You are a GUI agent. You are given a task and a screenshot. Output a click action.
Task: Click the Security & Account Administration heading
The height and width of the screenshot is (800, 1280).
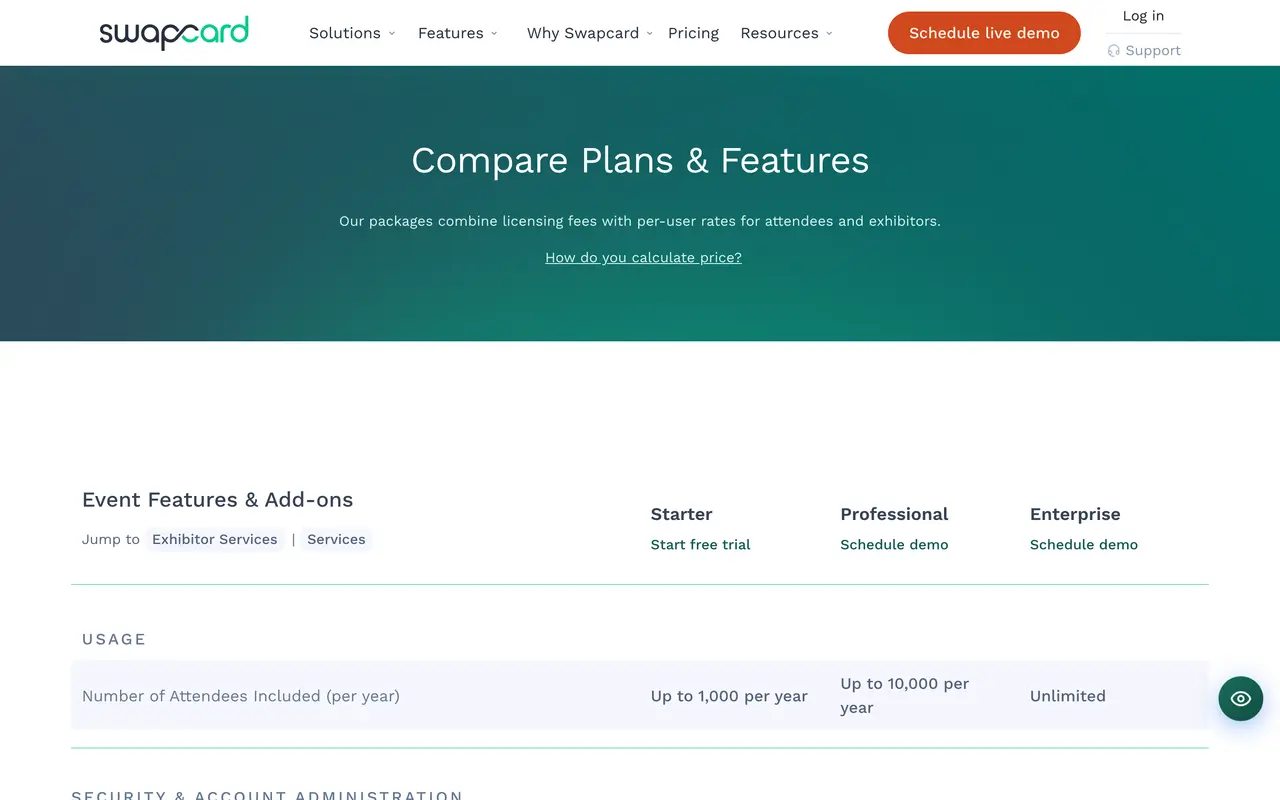[267, 795]
